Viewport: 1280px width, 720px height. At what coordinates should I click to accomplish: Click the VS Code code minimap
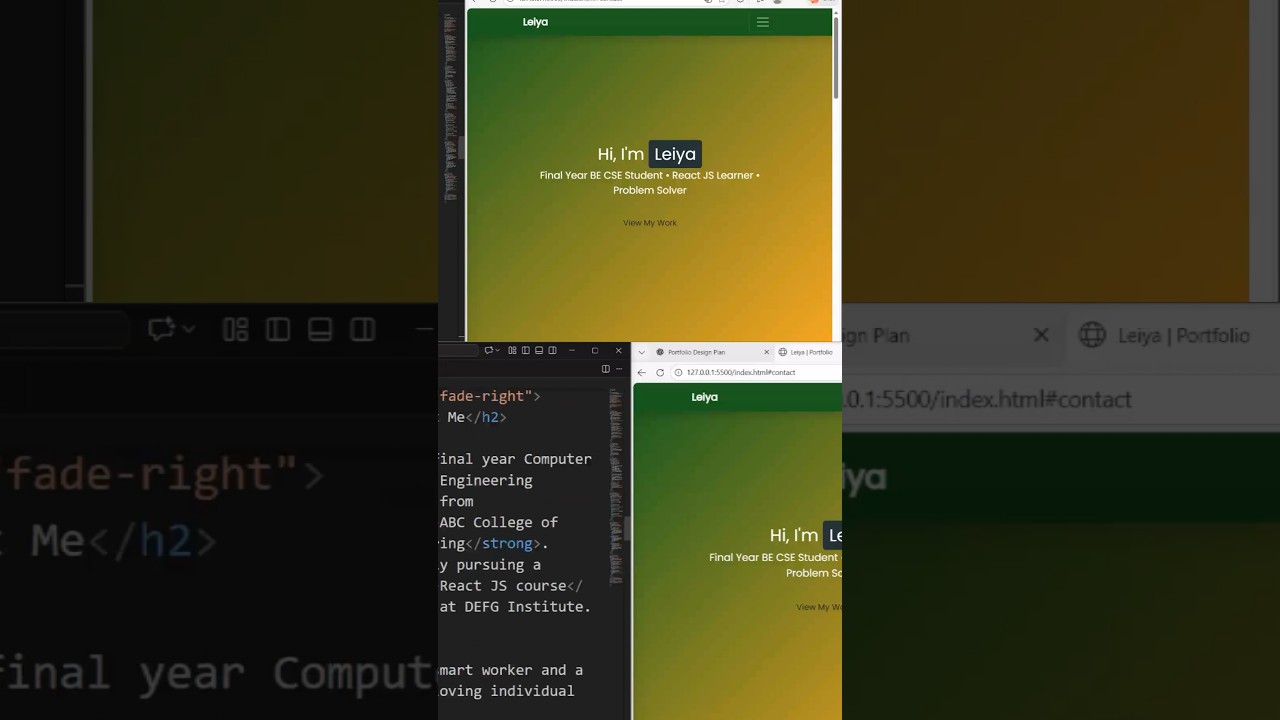(x=616, y=488)
